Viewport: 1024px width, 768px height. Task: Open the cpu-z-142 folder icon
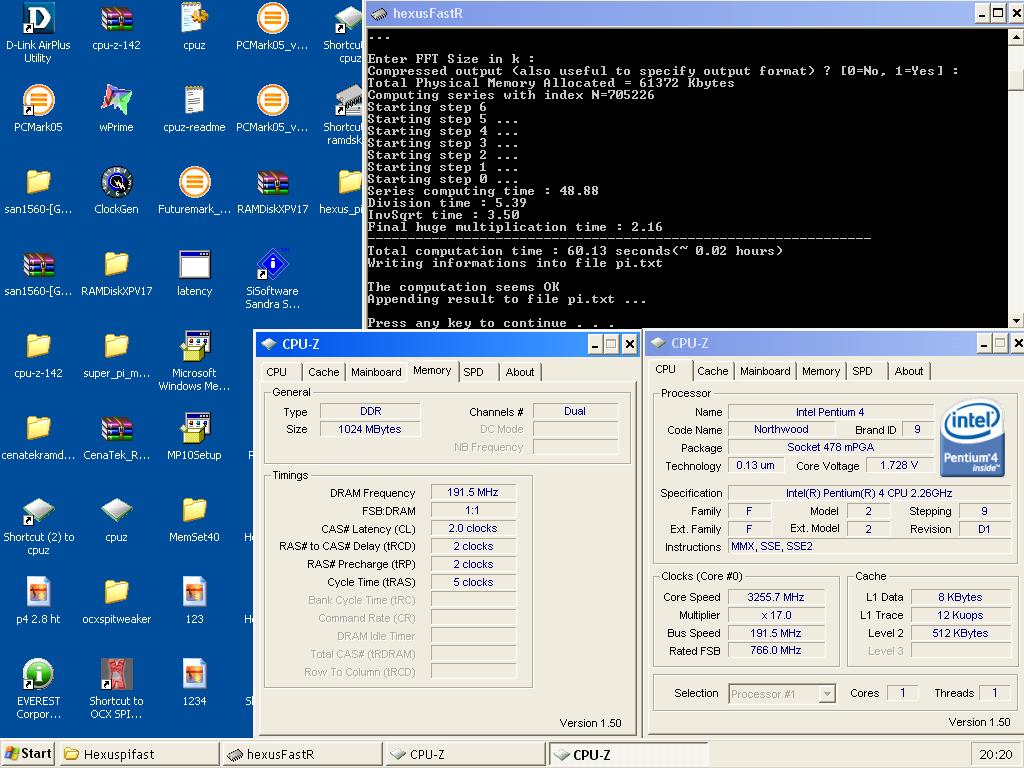[x=38, y=346]
